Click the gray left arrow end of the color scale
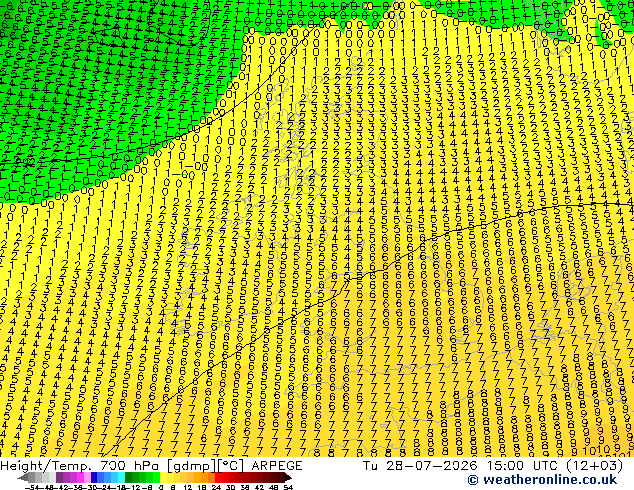The image size is (634, 490). pyautogui.click(x=23, y=478)
